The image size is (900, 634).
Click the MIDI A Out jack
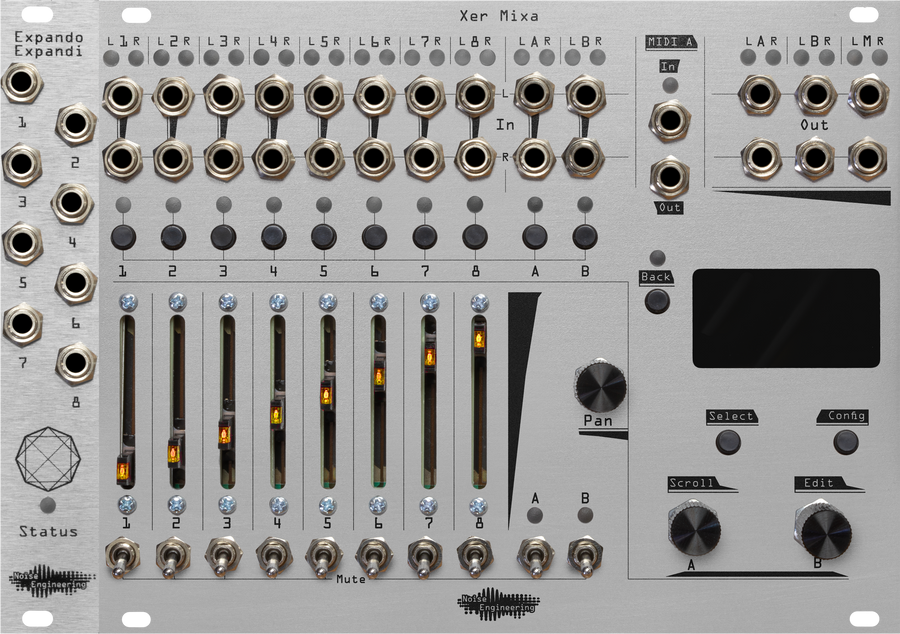(x=668, y=175)
